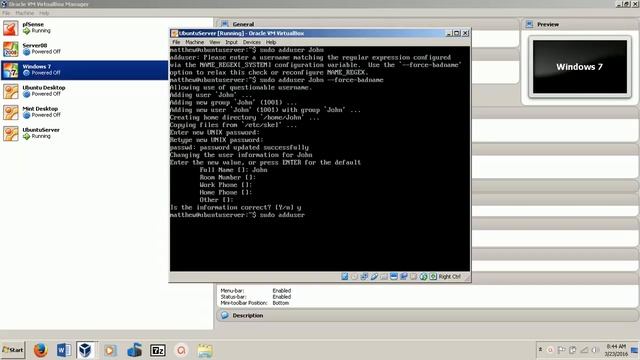Open Devices menu in UbuntuServer window
The image size is (640, 360).
click(x=251, y=42)
